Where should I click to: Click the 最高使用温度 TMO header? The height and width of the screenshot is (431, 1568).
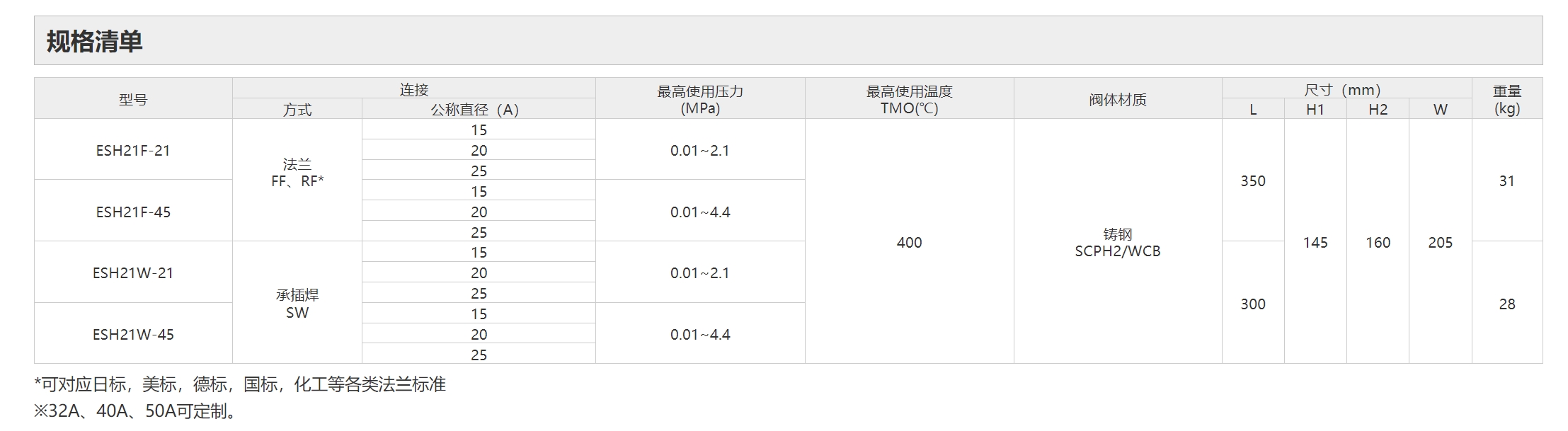(909, 100)
